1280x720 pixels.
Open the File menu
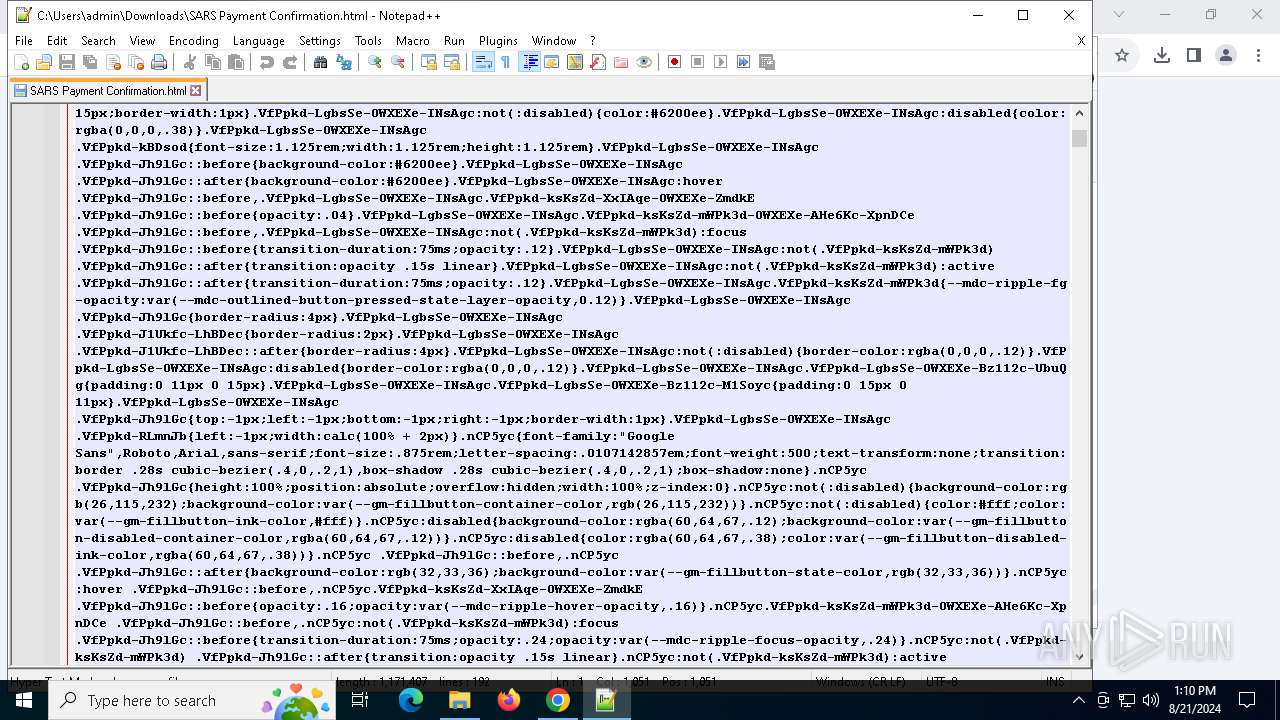coord(24,41)
